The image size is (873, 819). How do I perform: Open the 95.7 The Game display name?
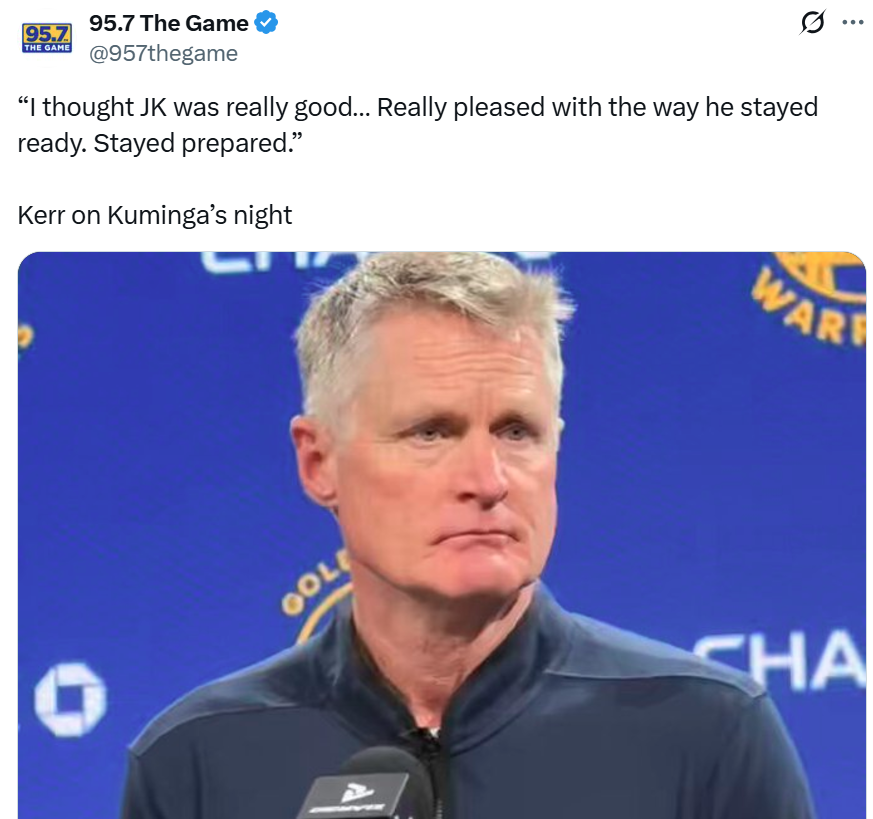tap(169, 23)
